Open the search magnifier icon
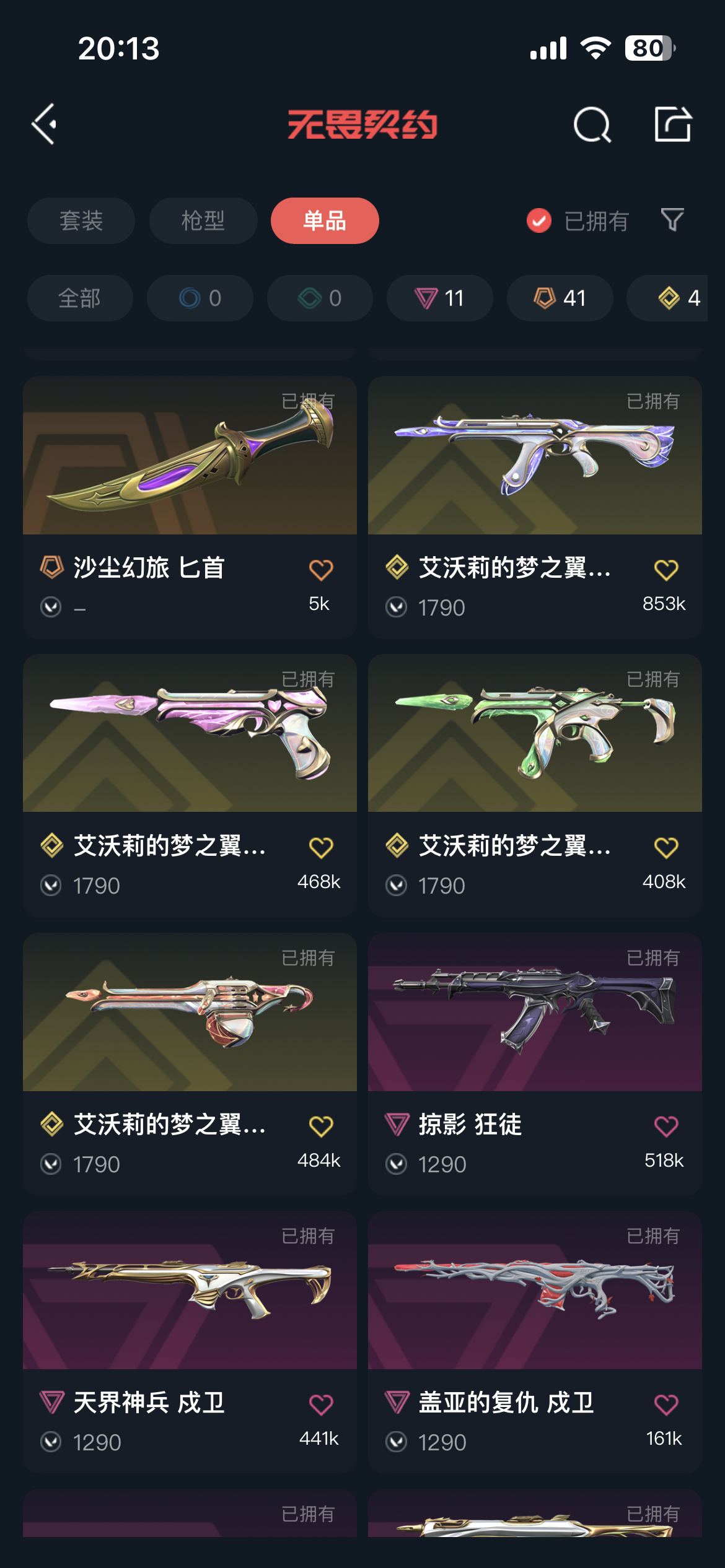Viewport: 725px width, 1568px height. pyautogui.click(x=592, y=124)
